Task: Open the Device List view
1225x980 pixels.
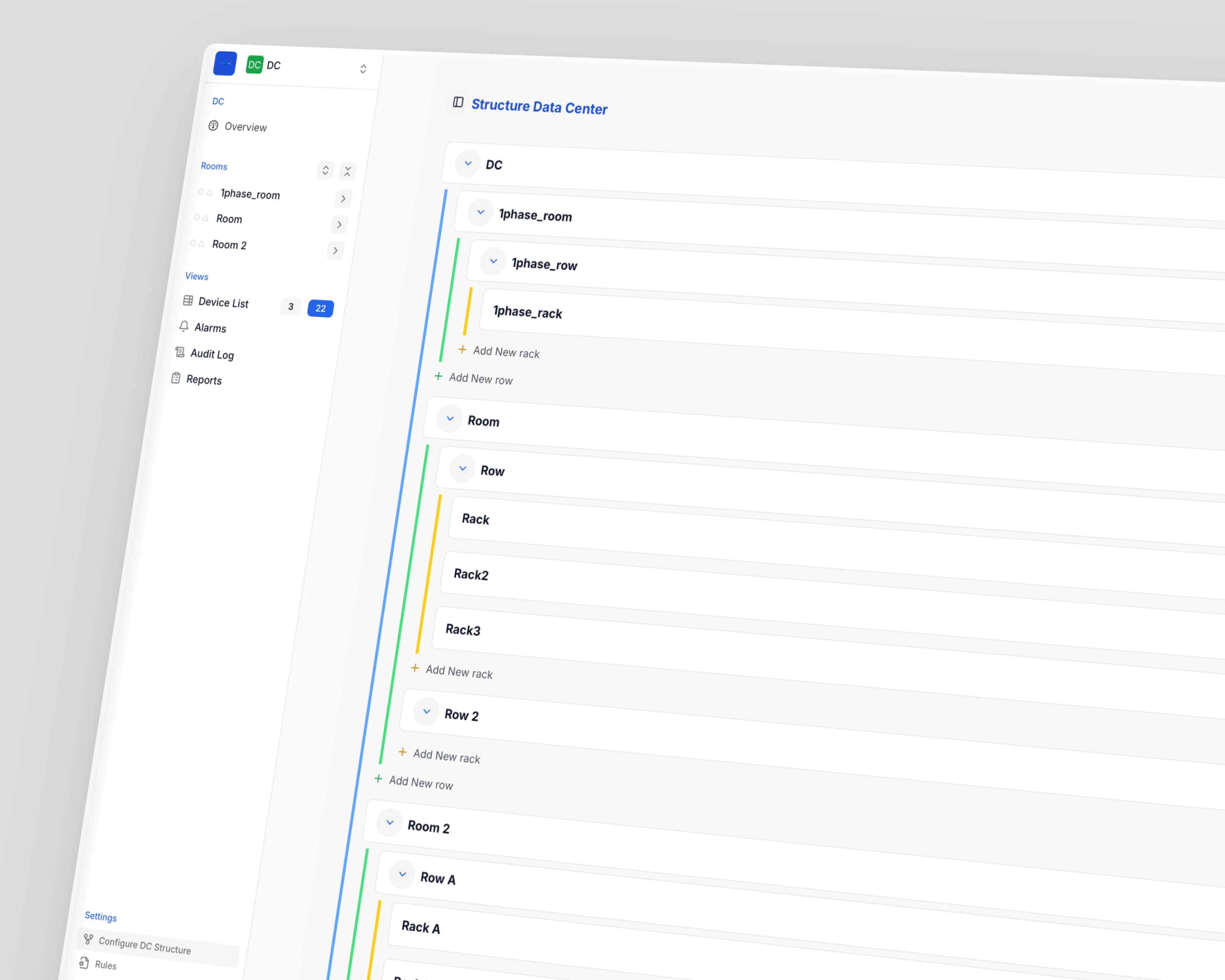Action: tap(223, 303)
